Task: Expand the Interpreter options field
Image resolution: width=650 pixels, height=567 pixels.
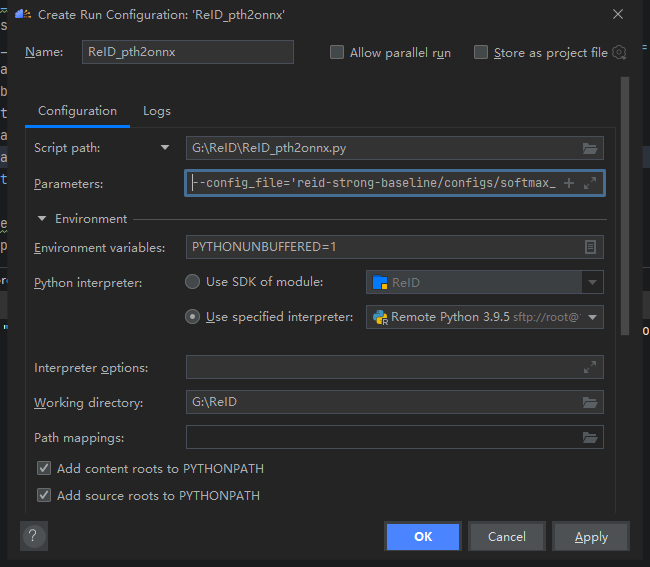Action: coord(591,368)
